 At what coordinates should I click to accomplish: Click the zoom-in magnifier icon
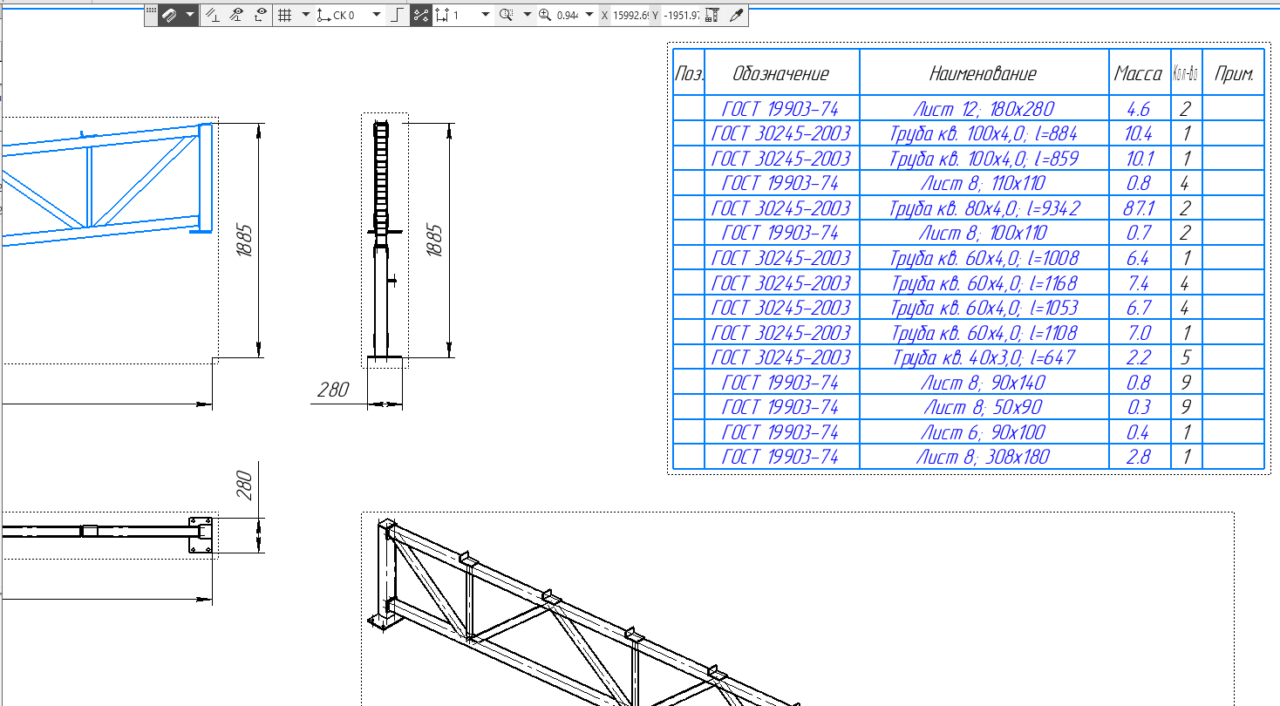coord(545,15)
